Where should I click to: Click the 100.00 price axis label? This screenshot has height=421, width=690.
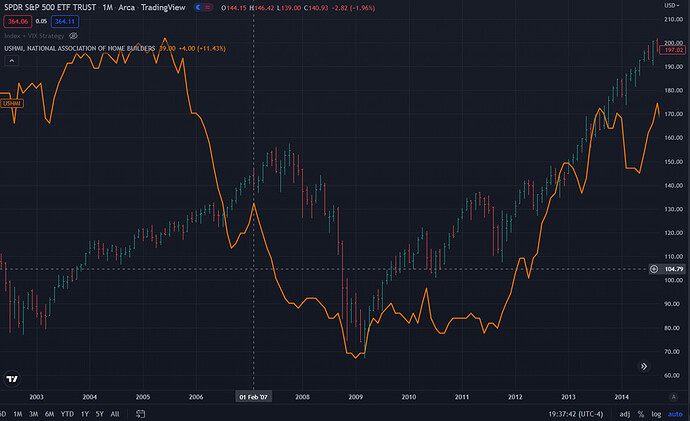[x=673, y=280]
